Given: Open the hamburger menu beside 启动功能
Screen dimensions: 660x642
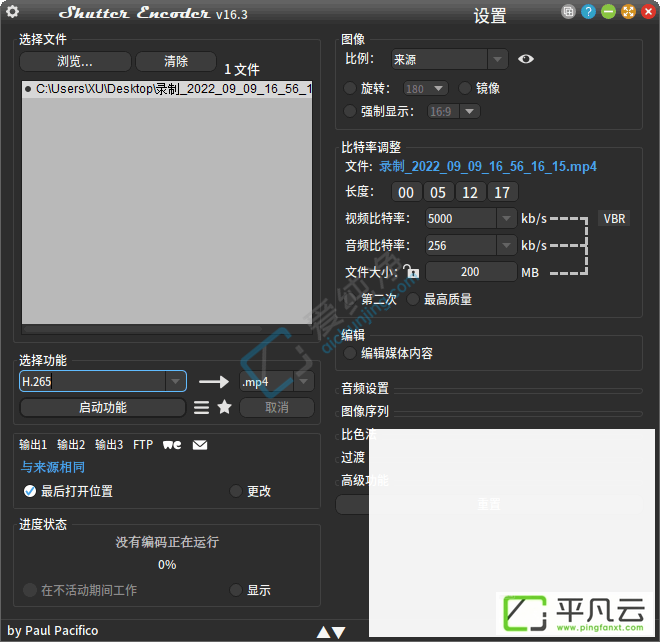Looking at the screenshot, I should coord(201,408).
